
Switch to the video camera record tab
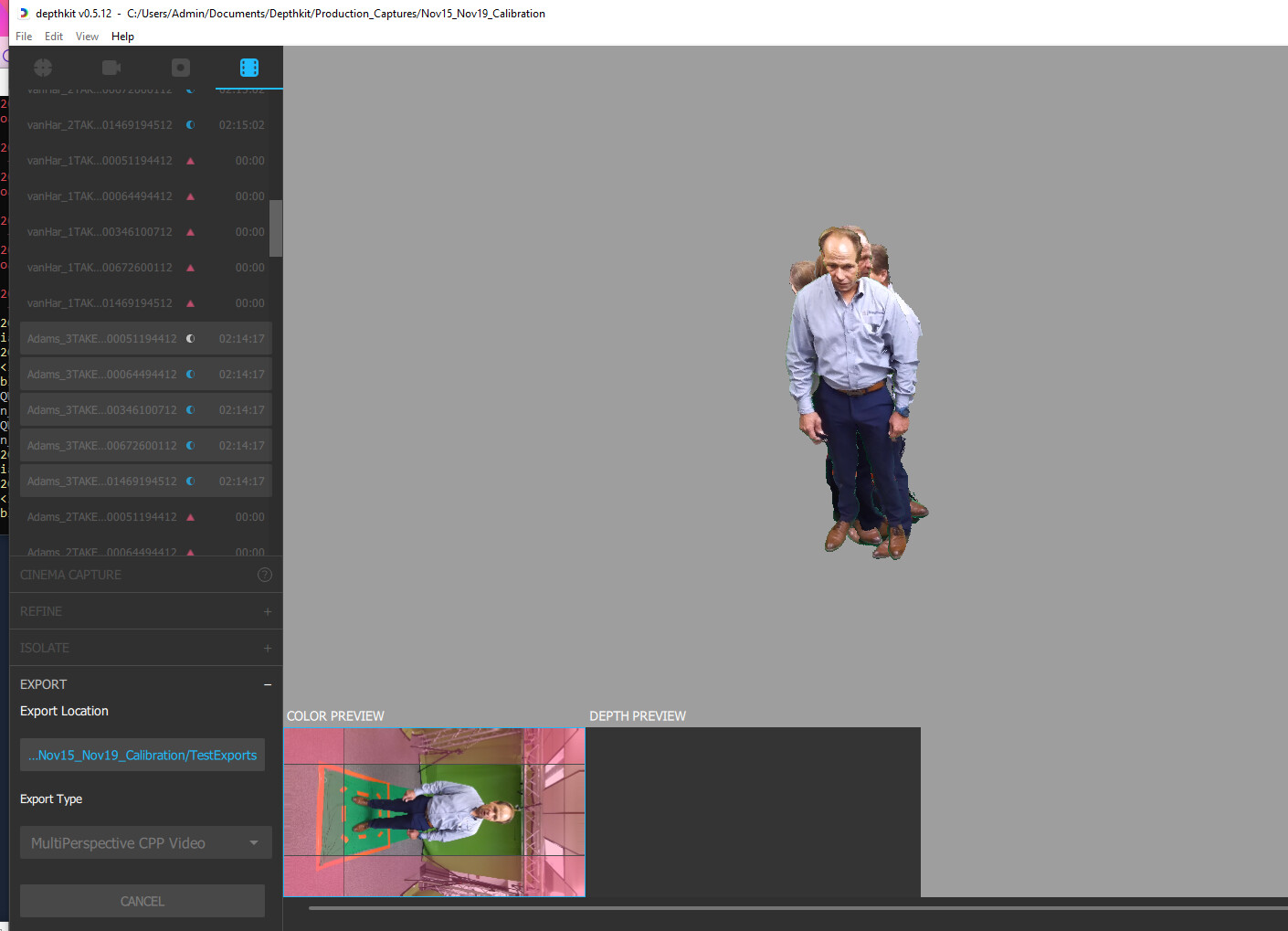tap(111, 68)
